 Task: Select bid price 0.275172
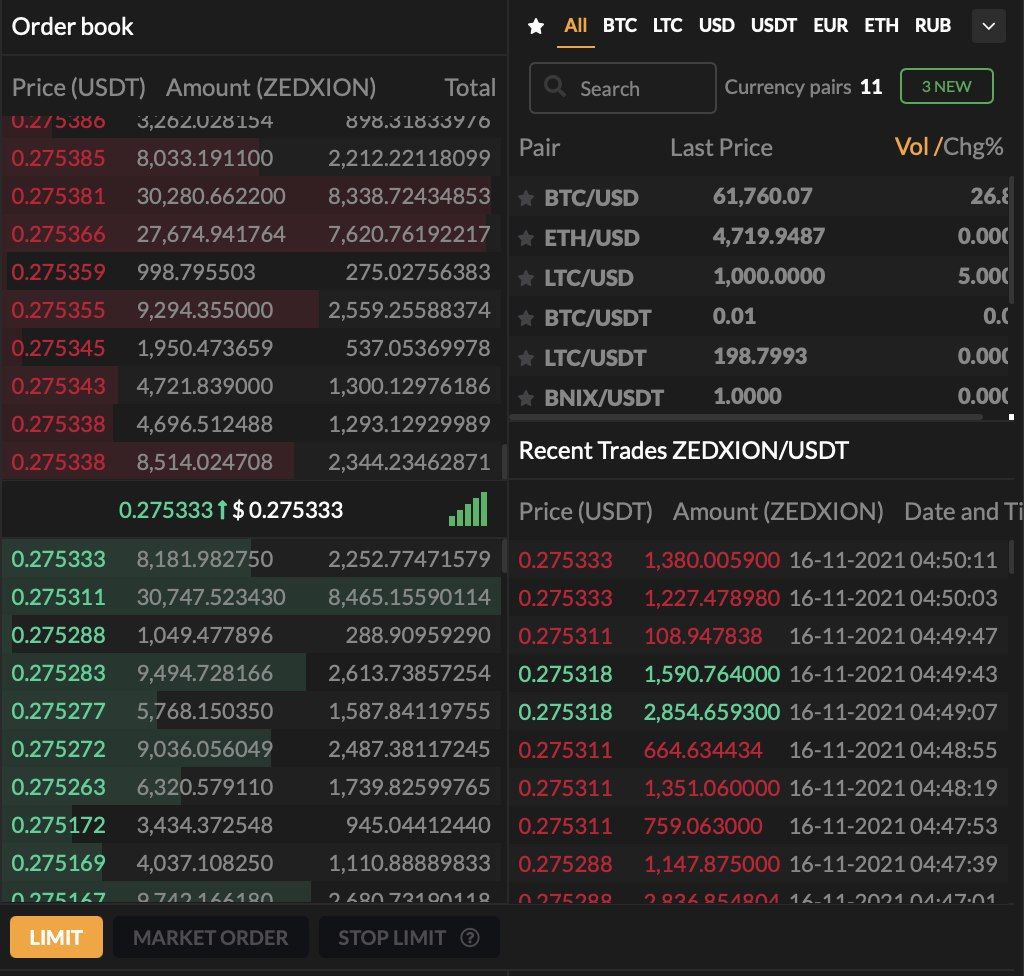58,825
